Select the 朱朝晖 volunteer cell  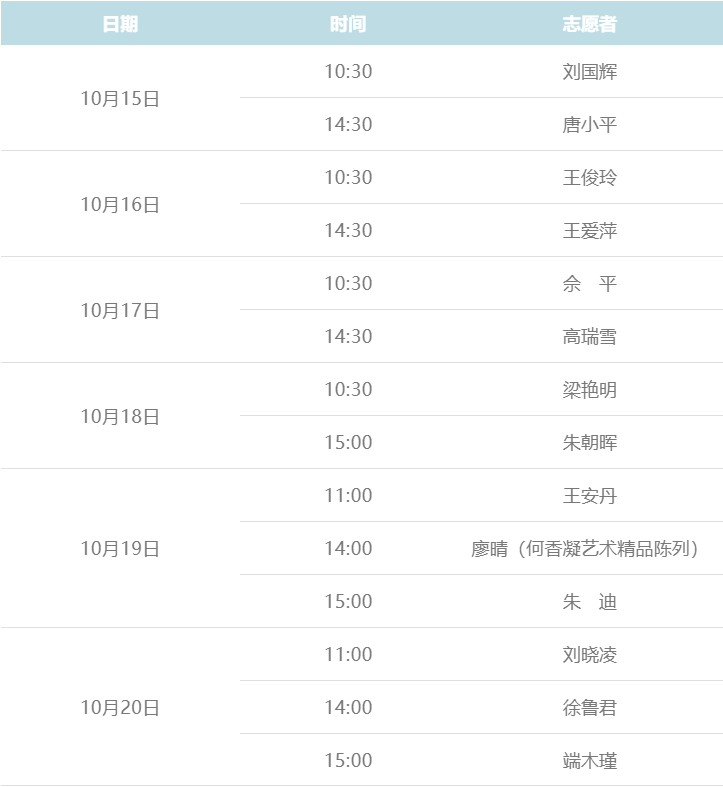point(589,443)
